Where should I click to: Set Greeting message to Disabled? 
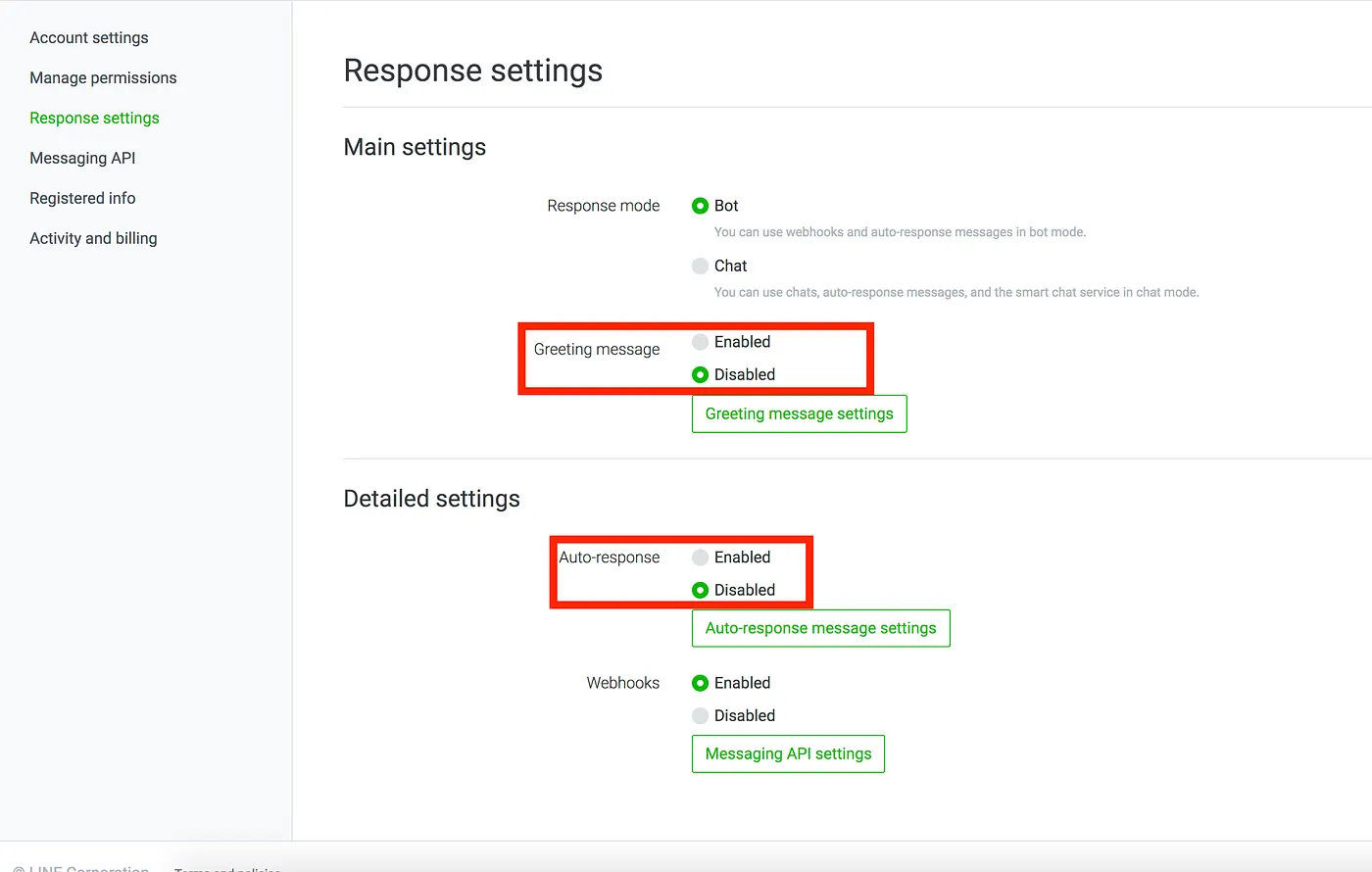point(700,374)
